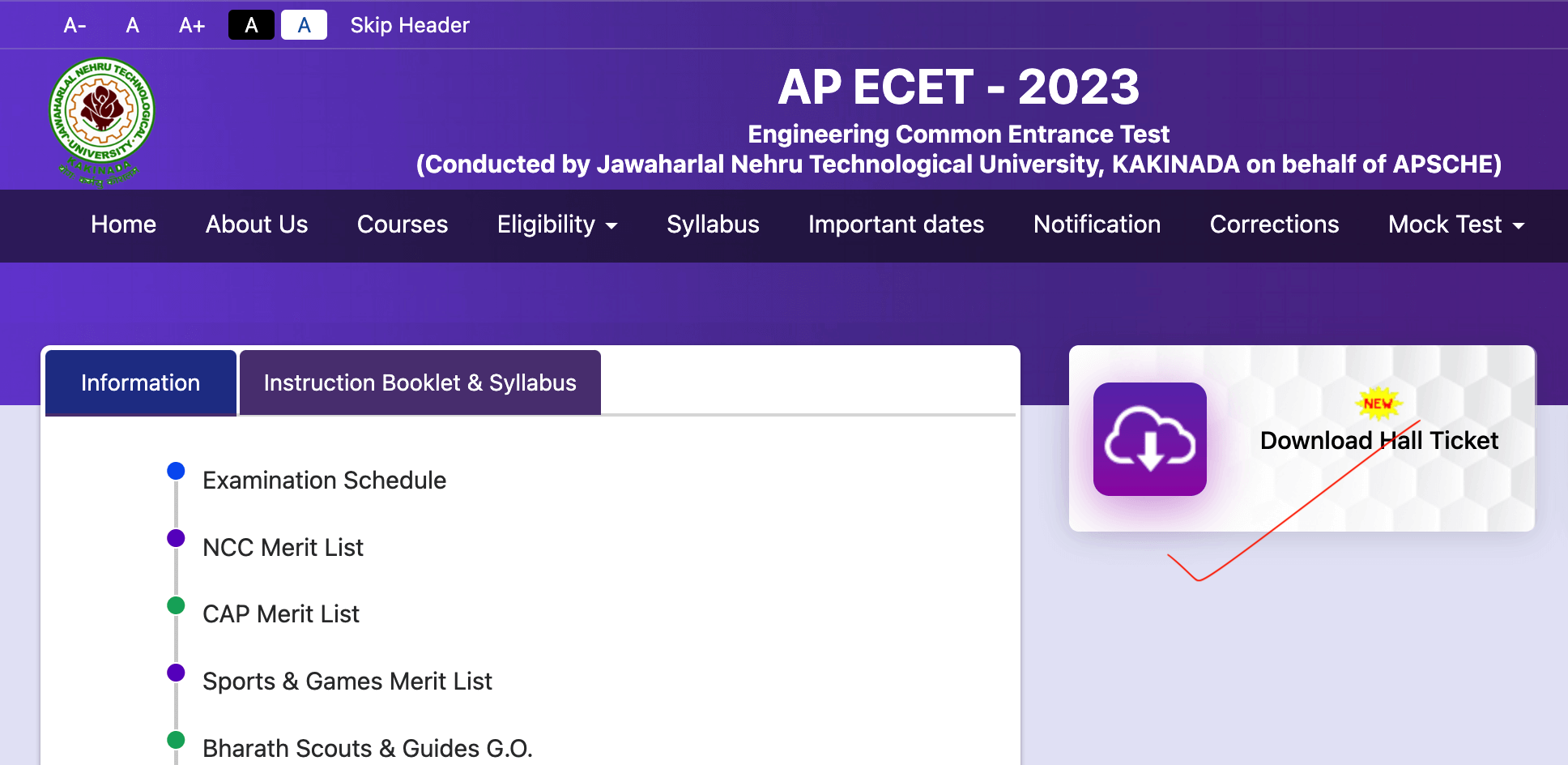Switch to black high-contrast theme A

point(251,25)
